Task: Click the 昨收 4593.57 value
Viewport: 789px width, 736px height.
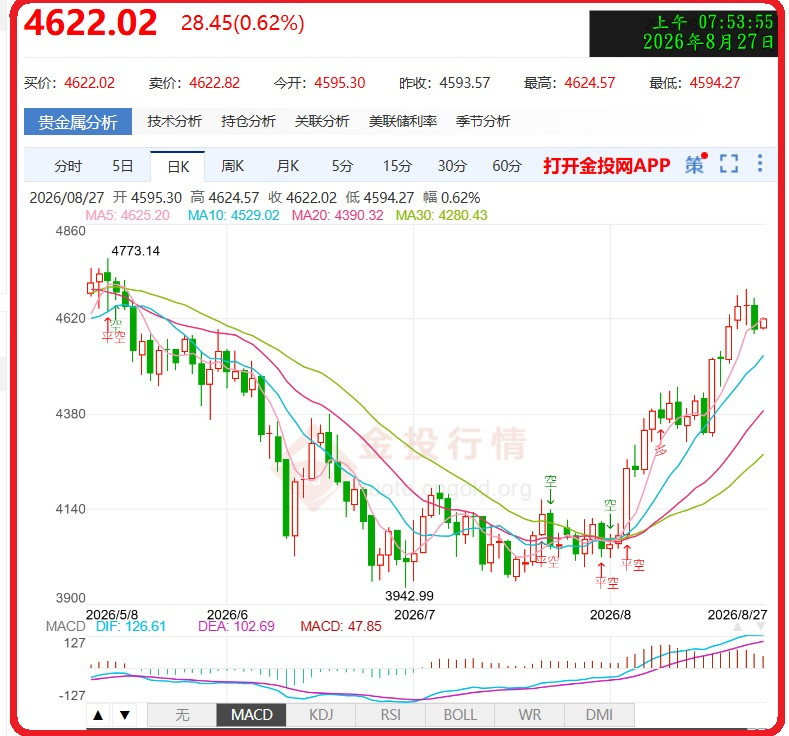Action: pos(465,83)
